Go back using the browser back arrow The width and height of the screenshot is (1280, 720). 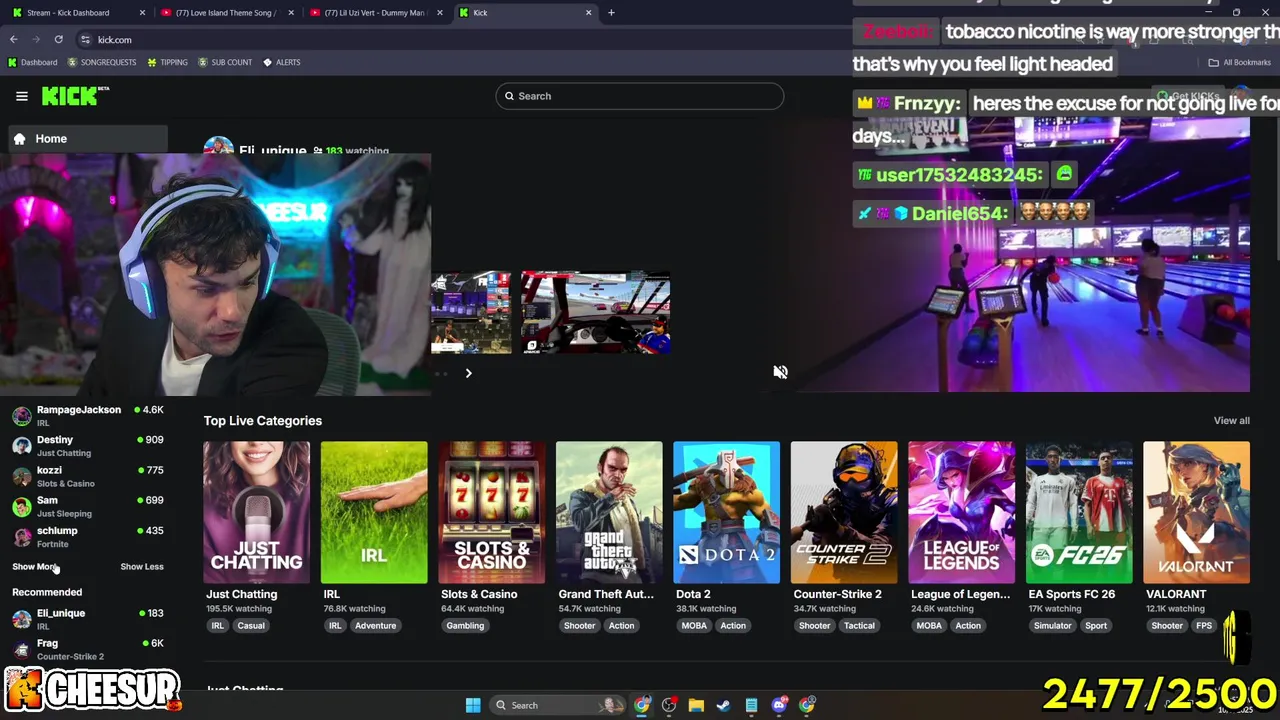[x=14, y=40]
